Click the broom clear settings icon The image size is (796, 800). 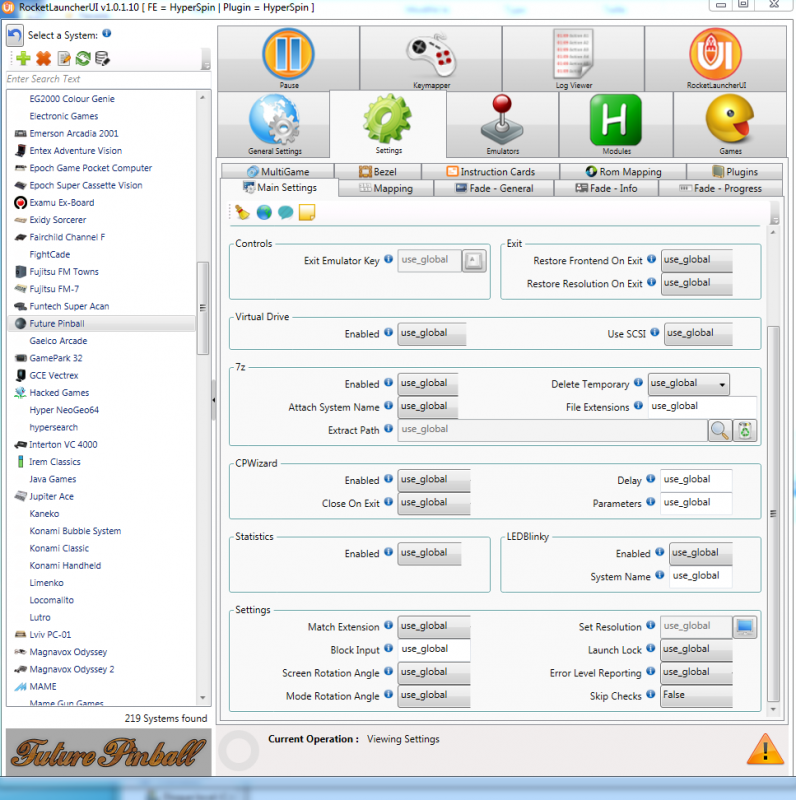[242, 212]
